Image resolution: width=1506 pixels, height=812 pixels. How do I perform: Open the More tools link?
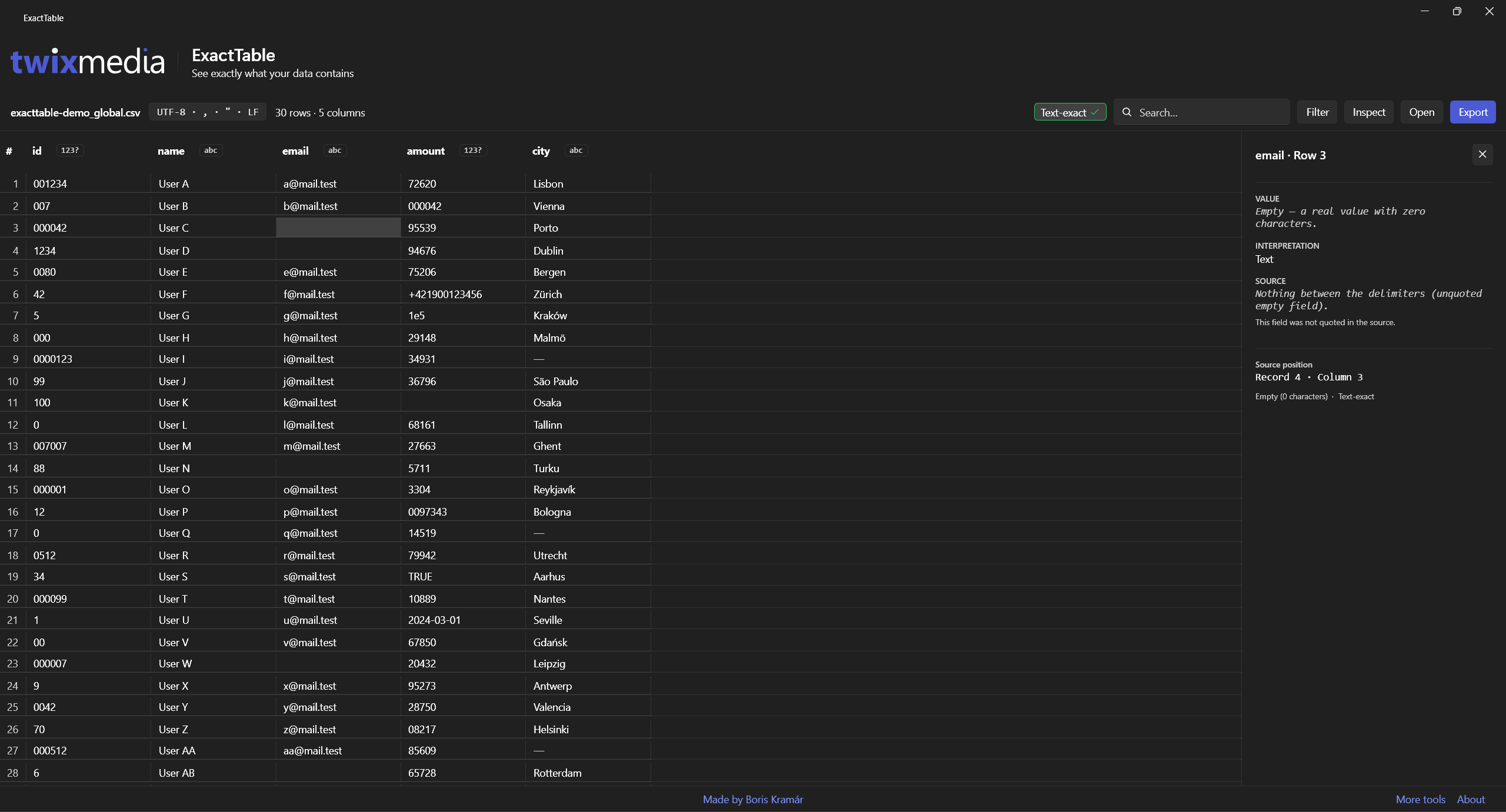coord(1420,799)
